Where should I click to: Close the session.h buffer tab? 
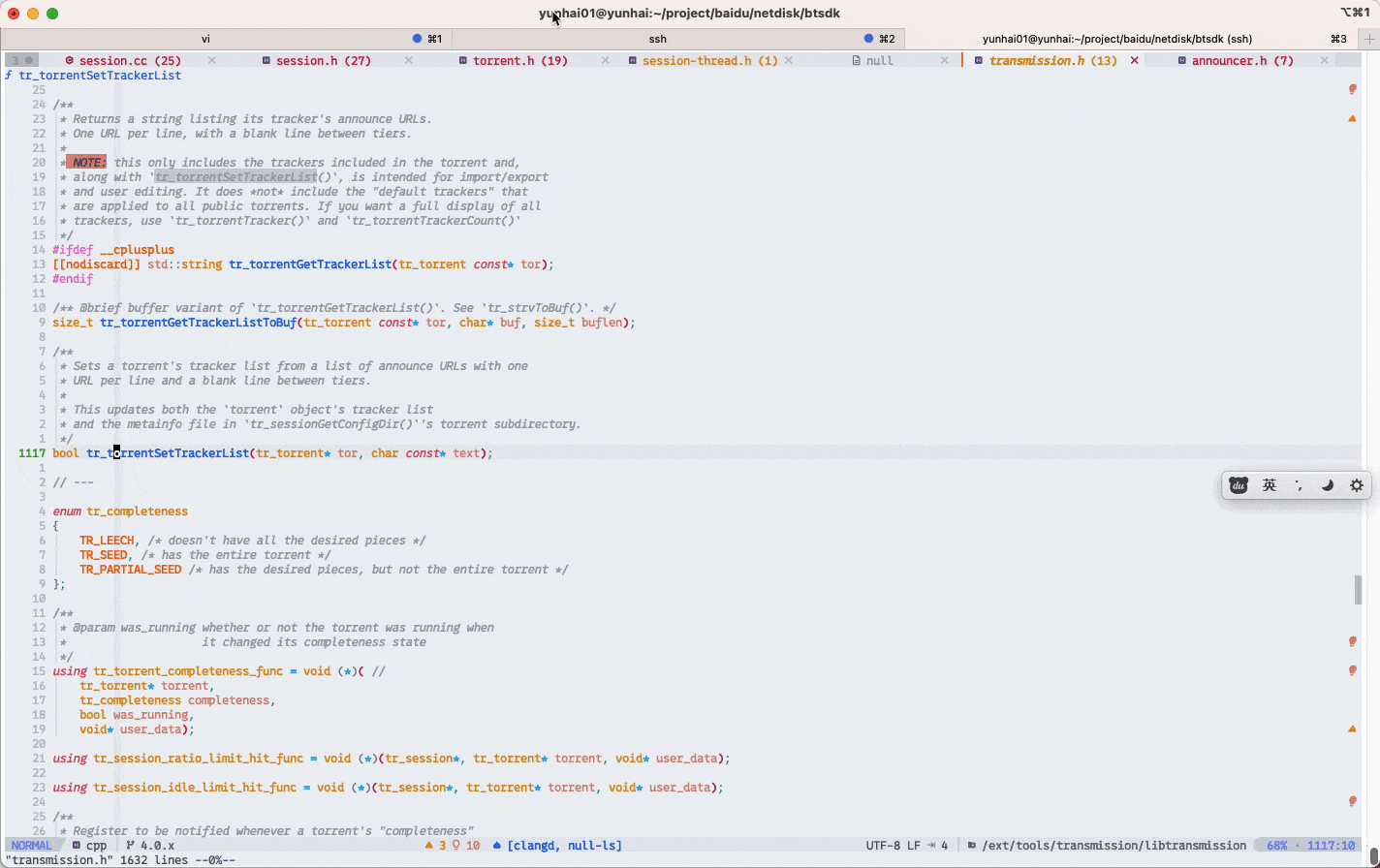pos(409,60)
